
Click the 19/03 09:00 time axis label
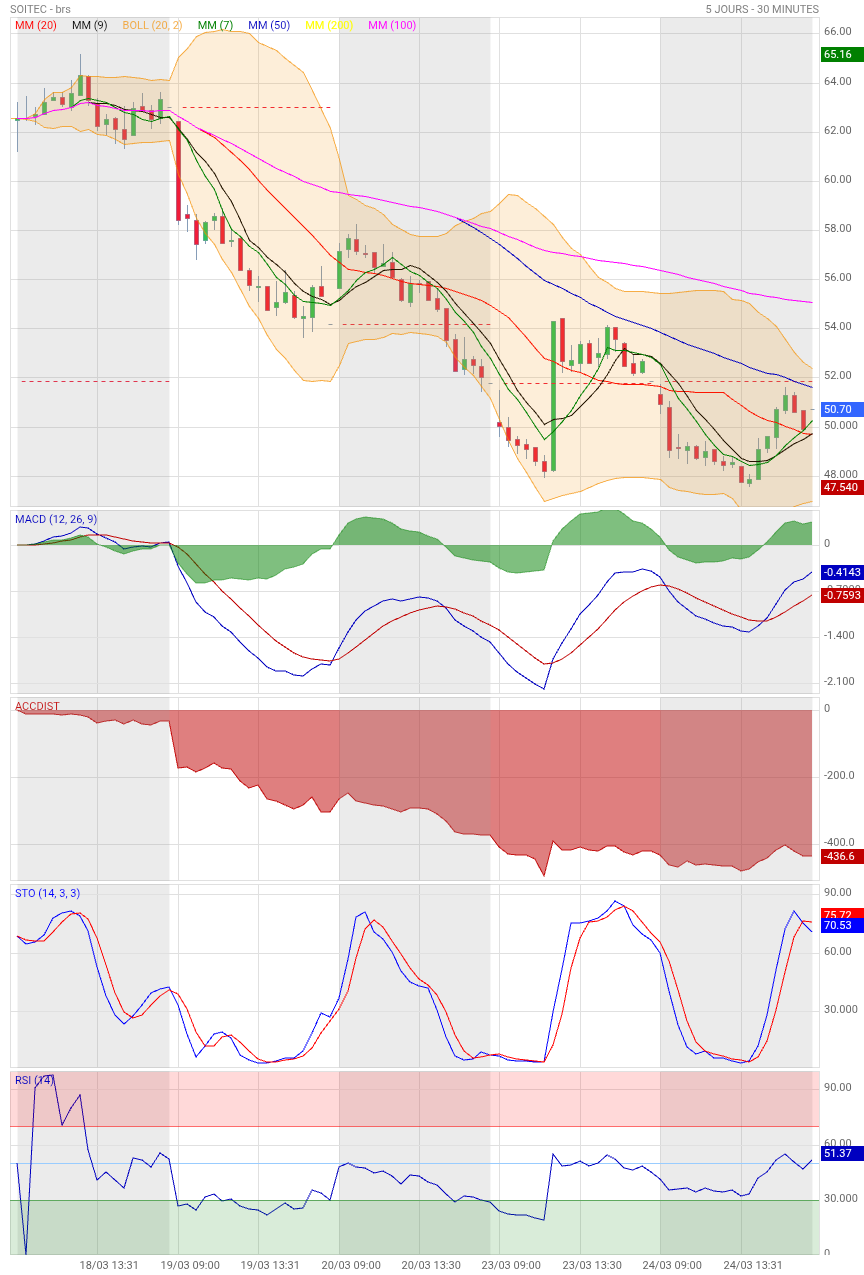[190, 1265]
